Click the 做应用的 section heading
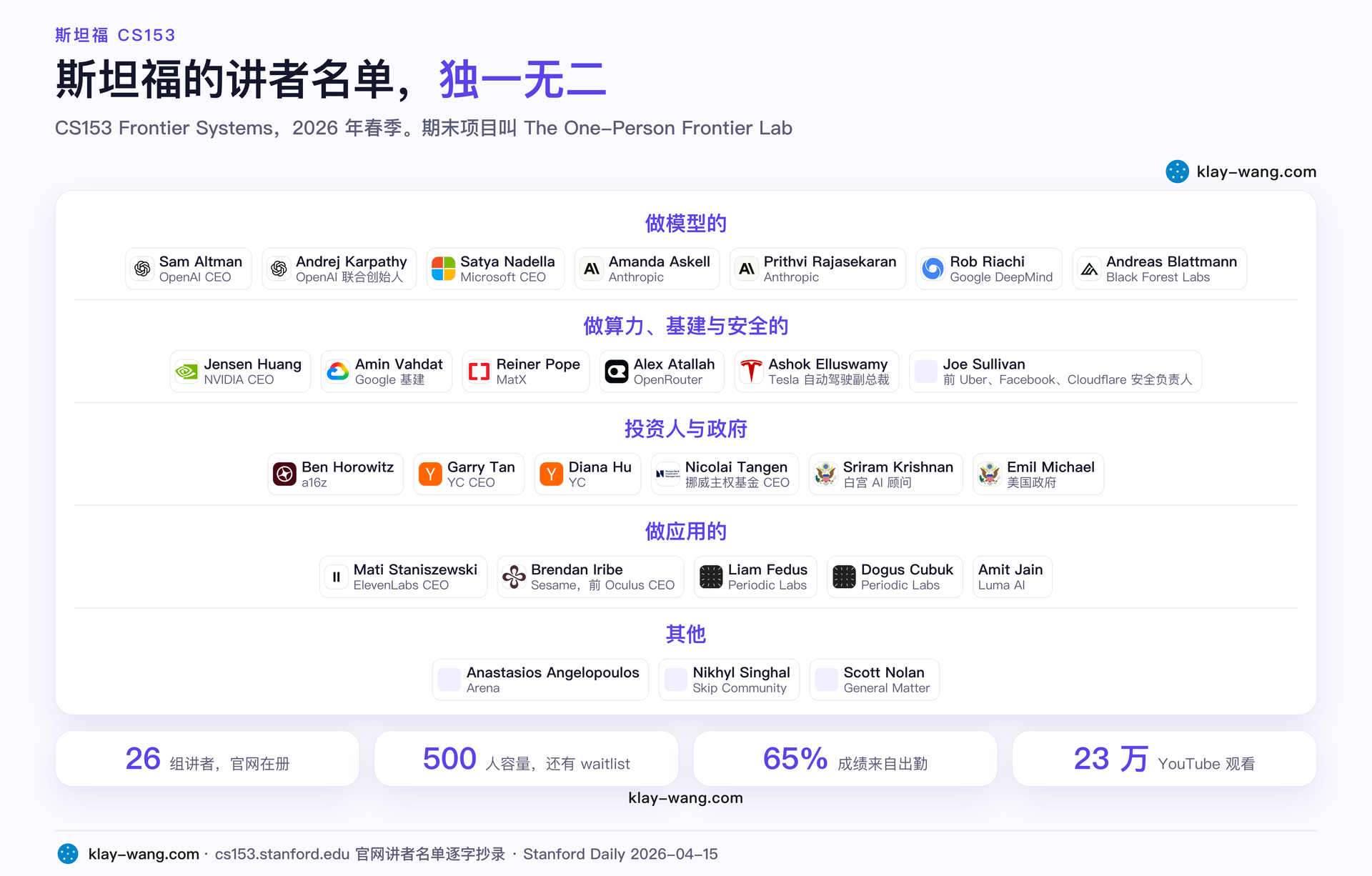 click(x=686, y=532)
